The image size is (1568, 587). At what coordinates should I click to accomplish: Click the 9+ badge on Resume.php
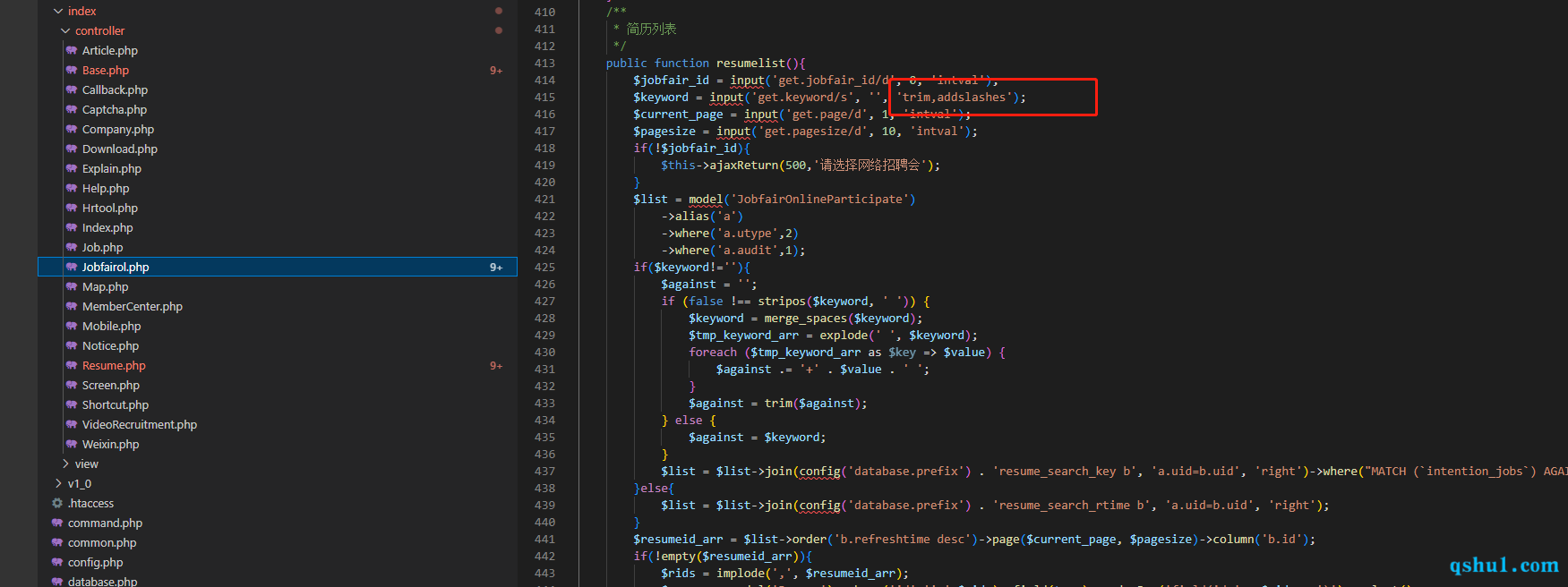496,365
